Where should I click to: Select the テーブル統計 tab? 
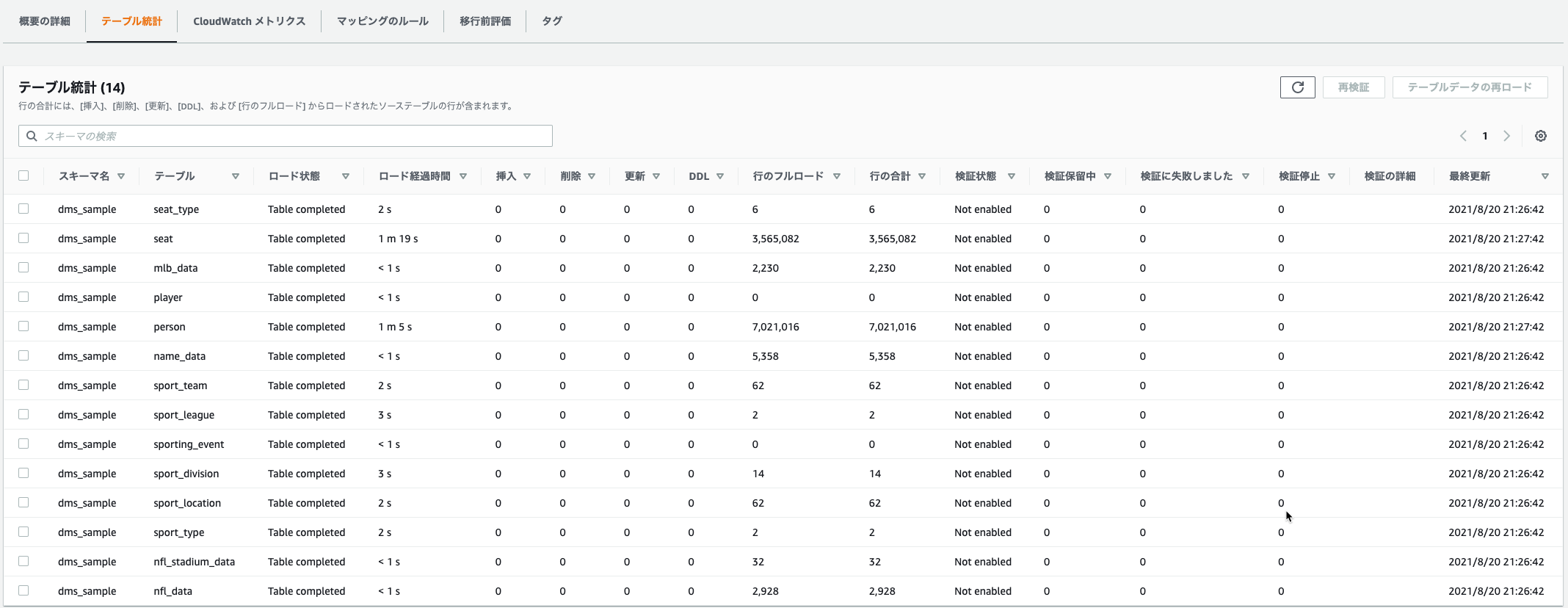(131, 21)
